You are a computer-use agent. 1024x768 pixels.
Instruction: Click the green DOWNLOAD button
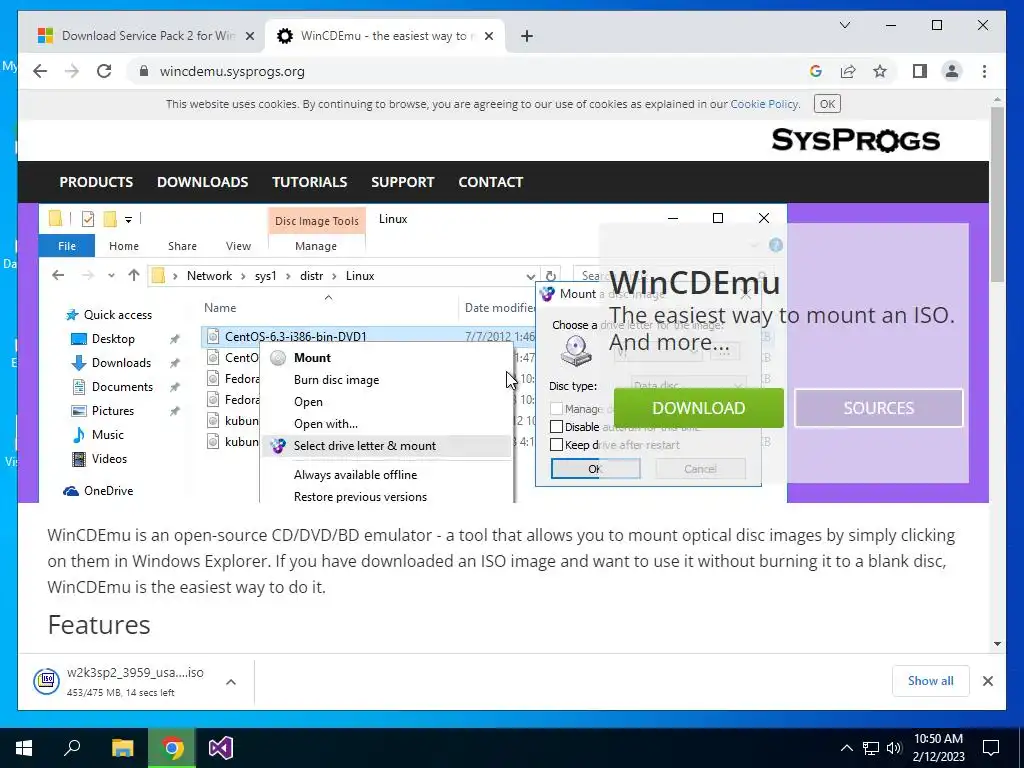[x=698, y=408]
